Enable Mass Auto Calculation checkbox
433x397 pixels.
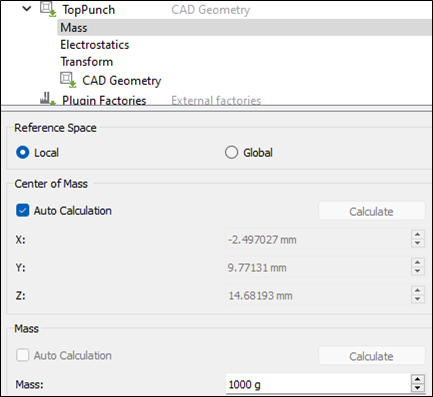pos(23,355)
